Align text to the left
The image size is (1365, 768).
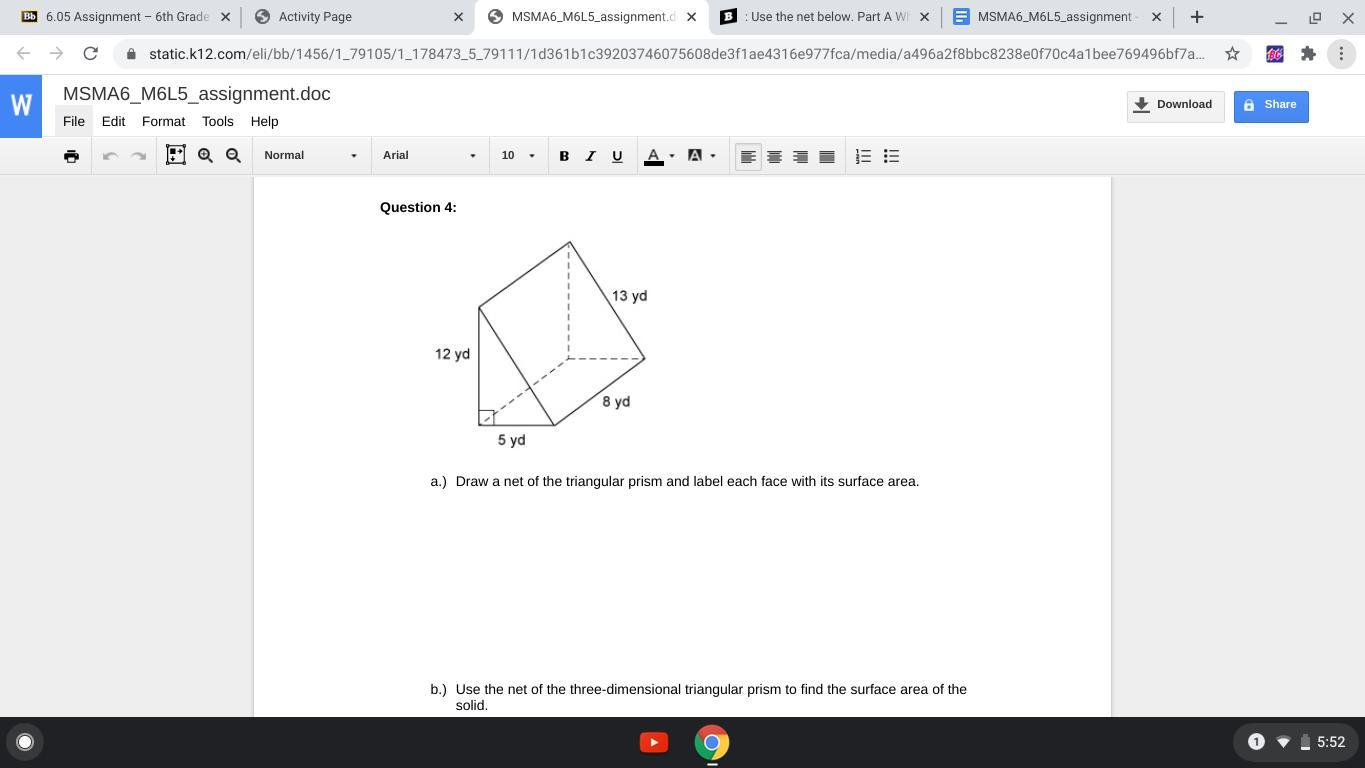[x=748, y=156]
